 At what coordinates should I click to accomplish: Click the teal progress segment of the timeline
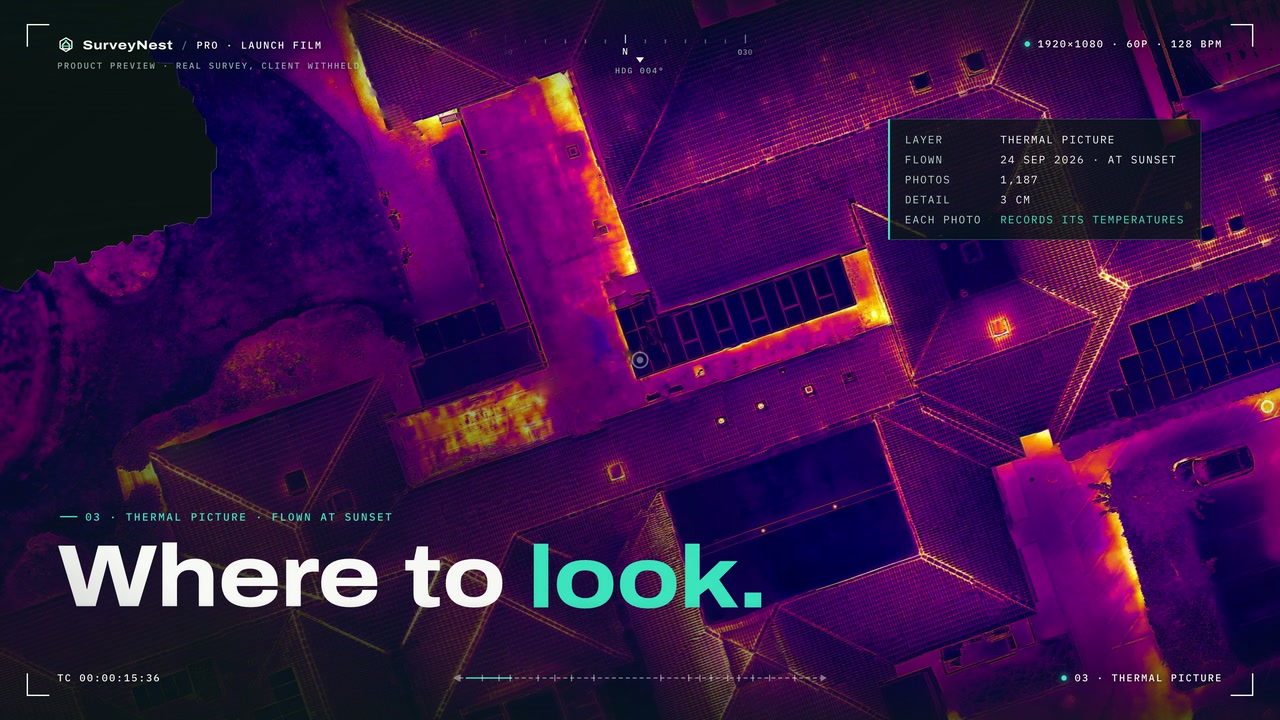pos(488,678)
